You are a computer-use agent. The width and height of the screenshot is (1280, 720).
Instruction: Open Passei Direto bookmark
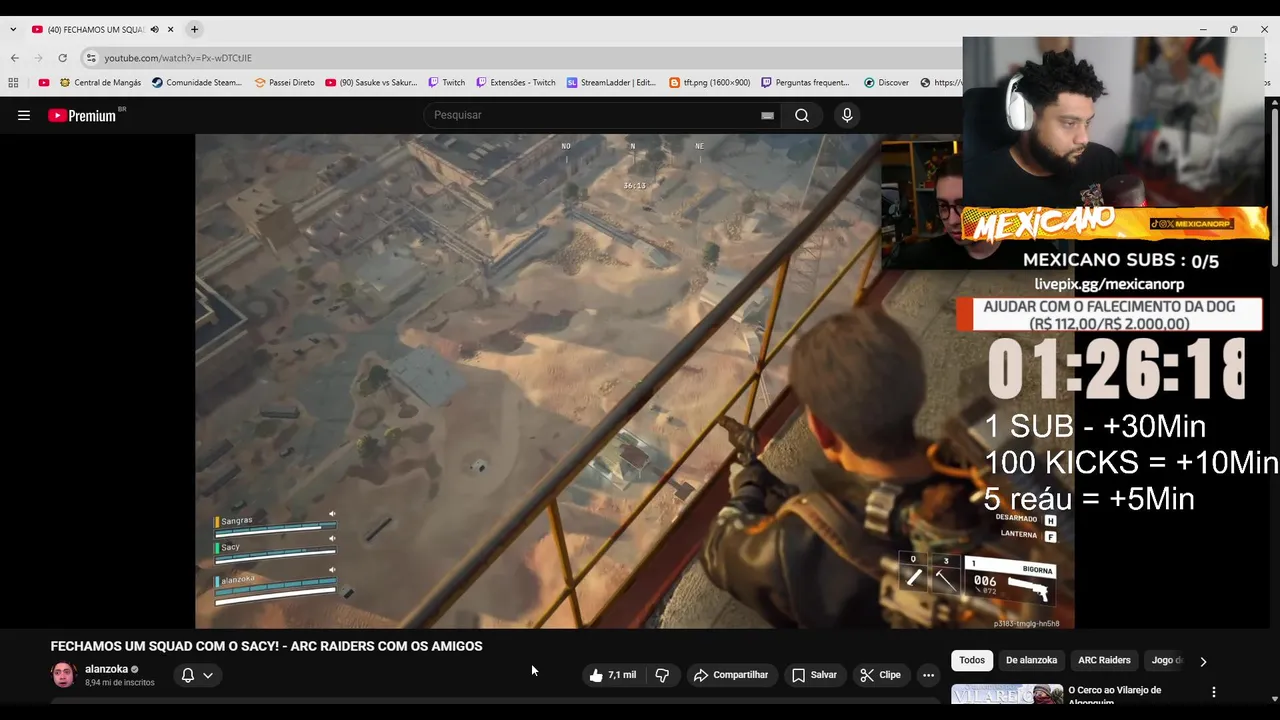(284, 83)
